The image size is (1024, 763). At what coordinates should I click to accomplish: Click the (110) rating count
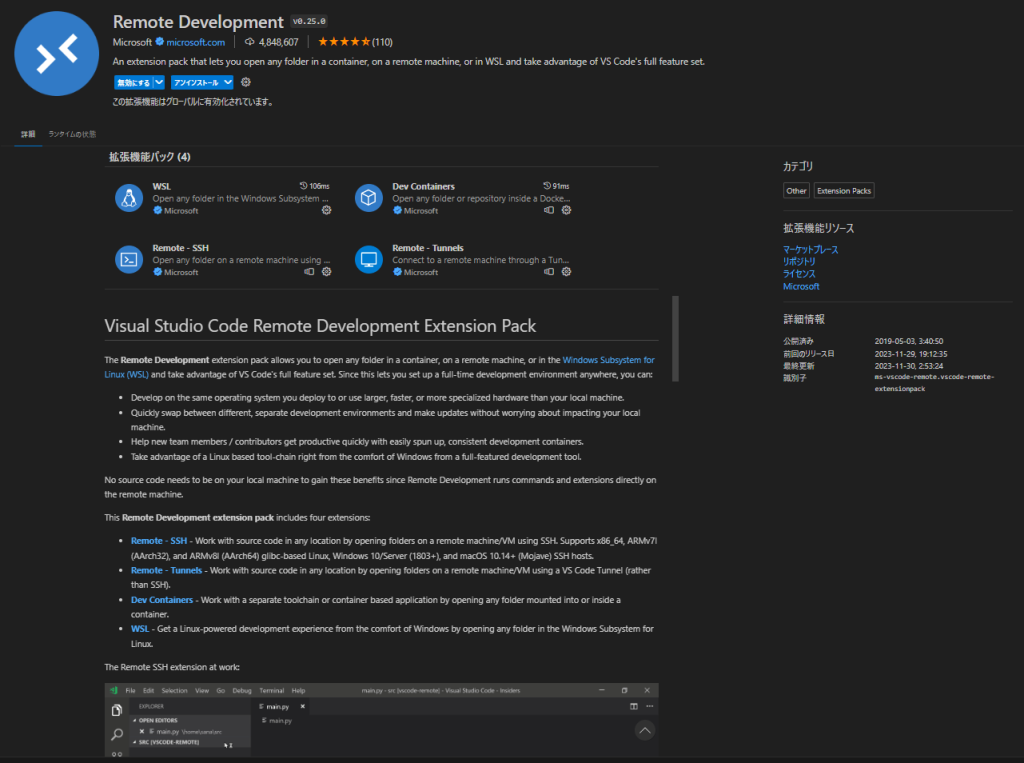point(382,42)
